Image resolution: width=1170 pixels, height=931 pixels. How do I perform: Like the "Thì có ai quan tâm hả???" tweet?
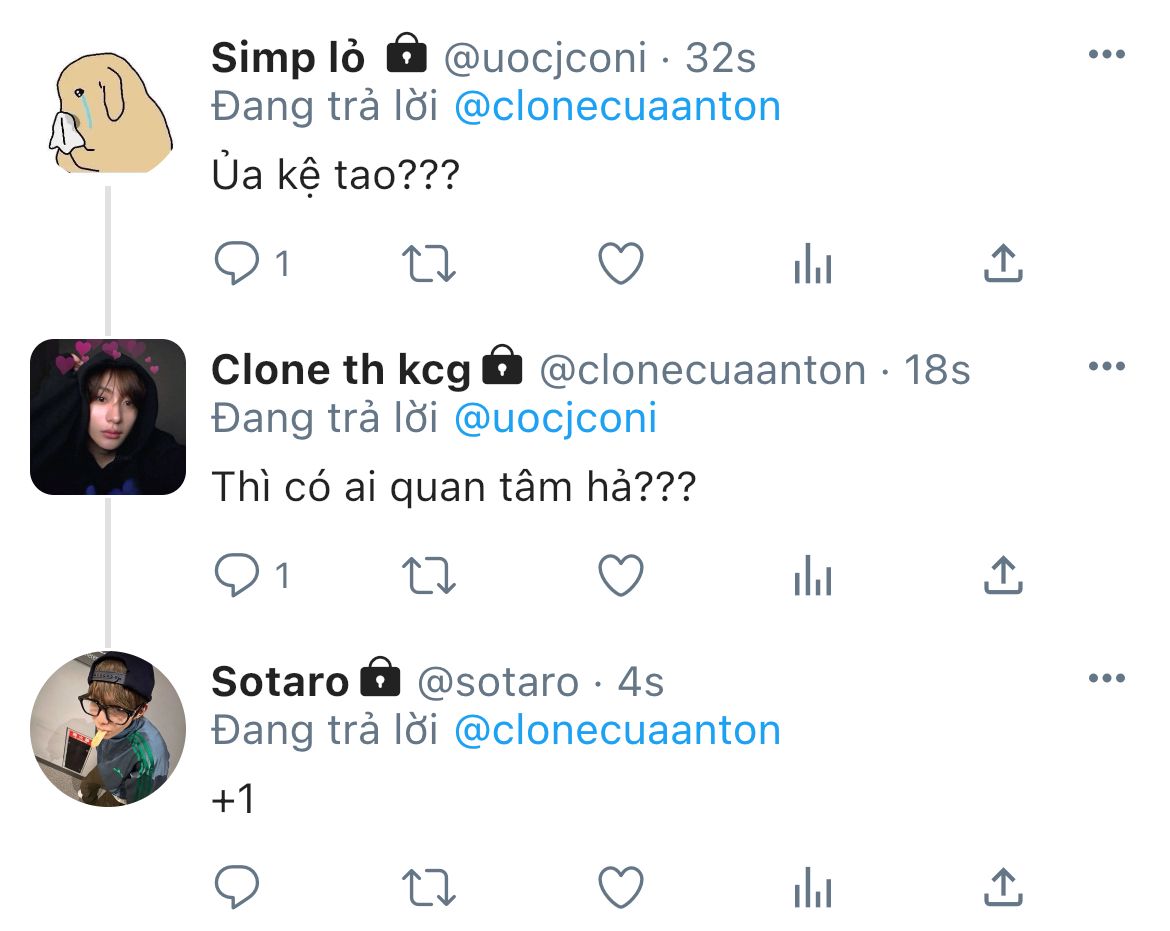coord(620,575)
